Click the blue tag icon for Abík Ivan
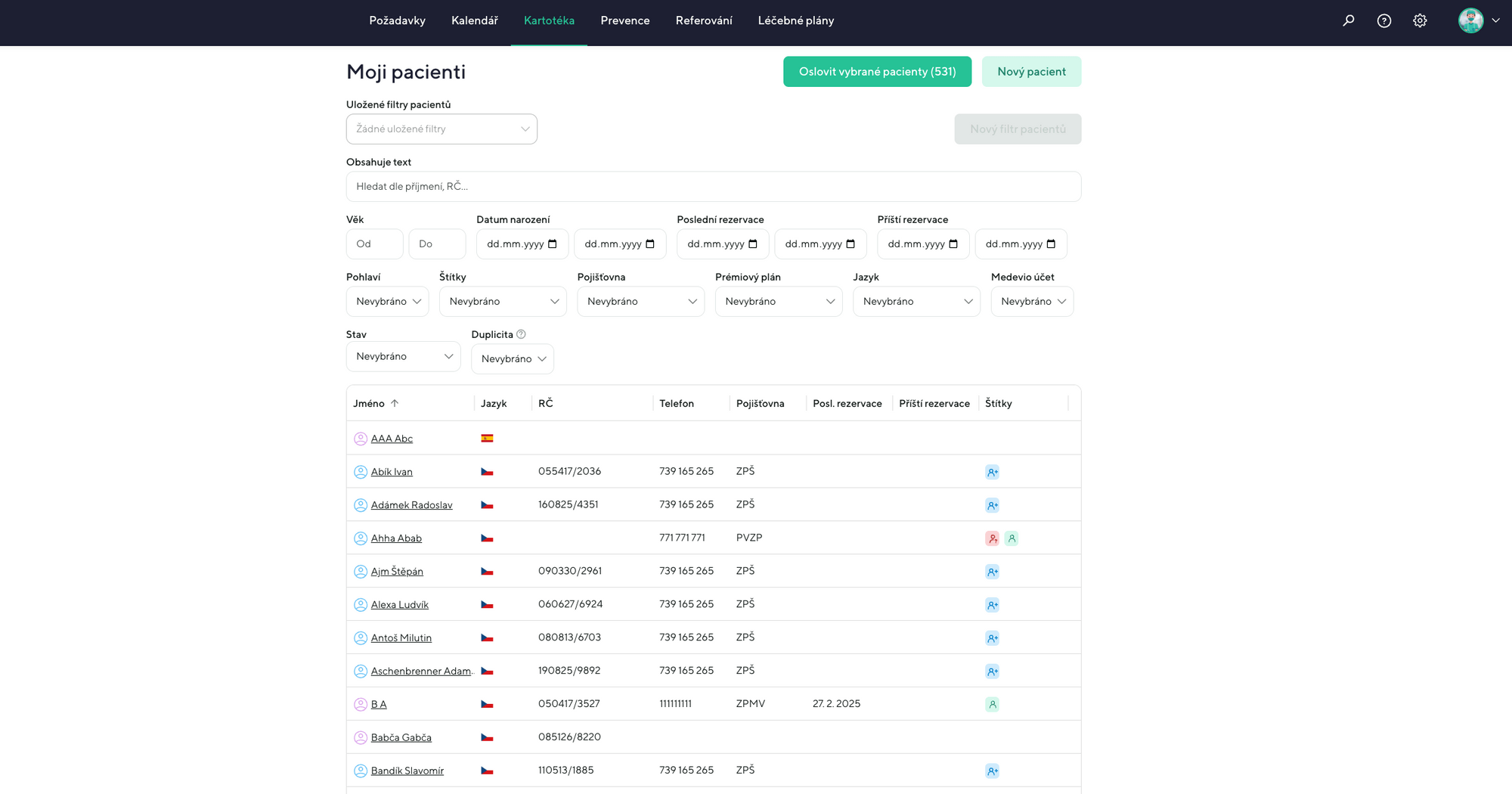The image size is (1512, 794). click(992, 472)
